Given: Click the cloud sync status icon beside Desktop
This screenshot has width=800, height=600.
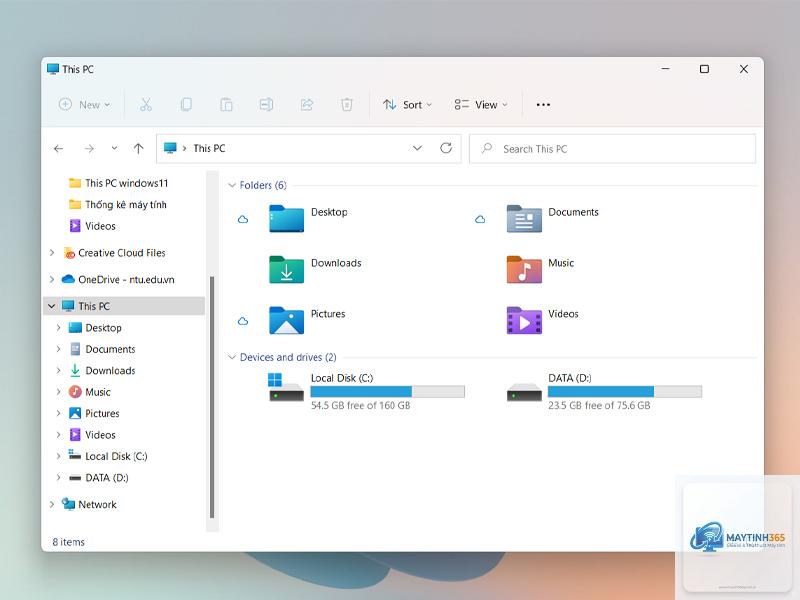Looking at the screenshot, I should pos(243,219).
